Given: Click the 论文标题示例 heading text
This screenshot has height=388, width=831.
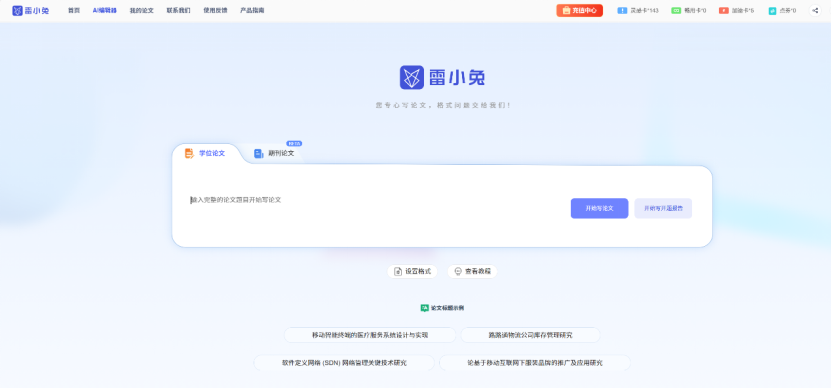Looking at the screenshot, I should click(447, 308).
